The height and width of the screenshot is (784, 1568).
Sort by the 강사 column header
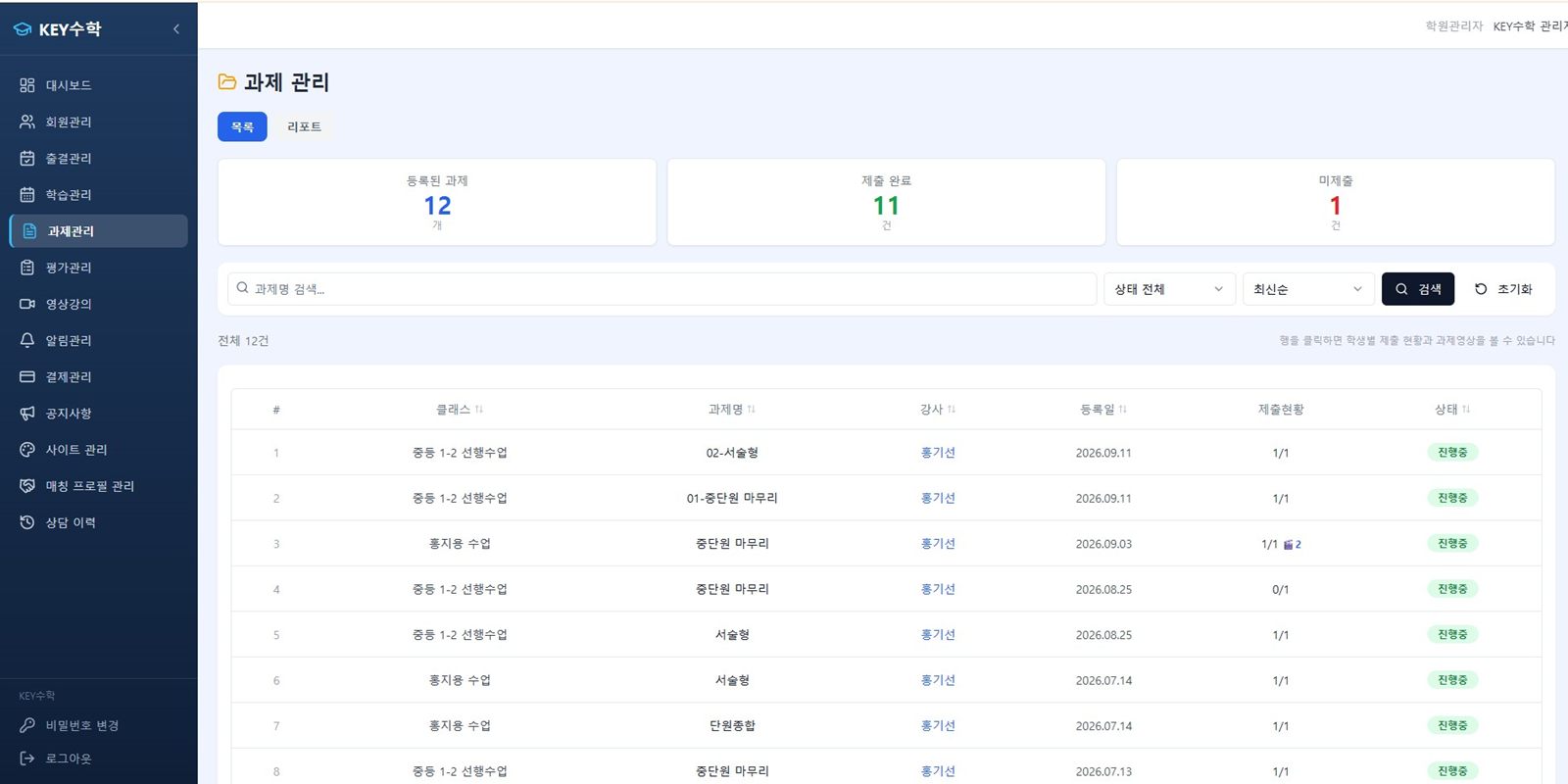[x=938, y=410]
